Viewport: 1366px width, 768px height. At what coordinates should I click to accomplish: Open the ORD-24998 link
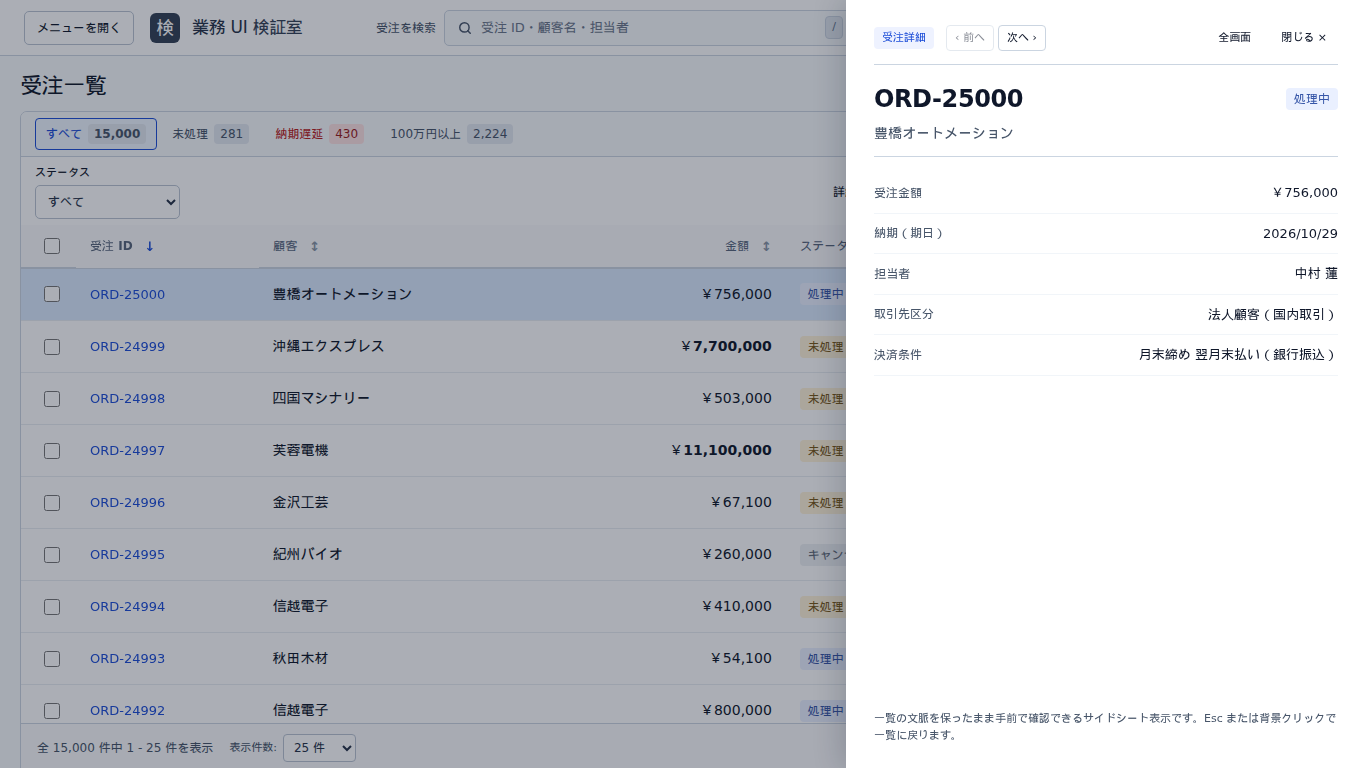(127, 399)
